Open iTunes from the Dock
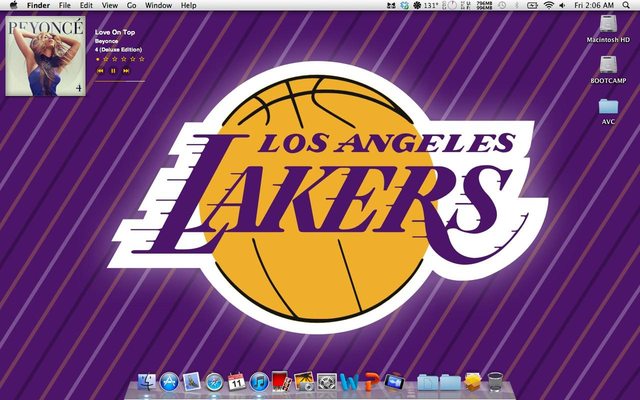Image resolution: width=640 pixels, height=400 pixels. point(259,382)
